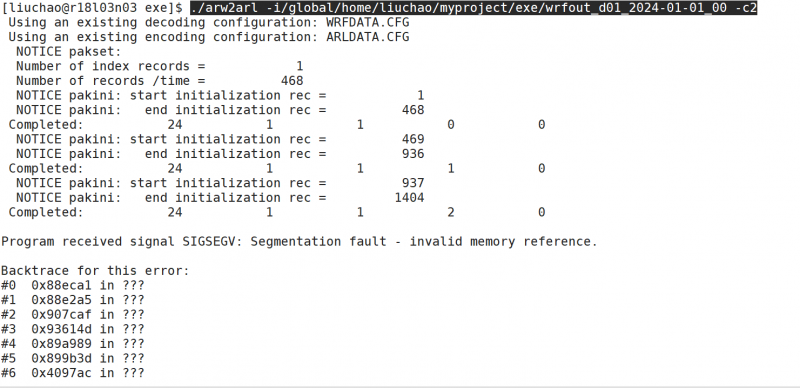Click backtrace frame #6 0x4097ac
The image size is (800, 388).
tap(72, 373)
